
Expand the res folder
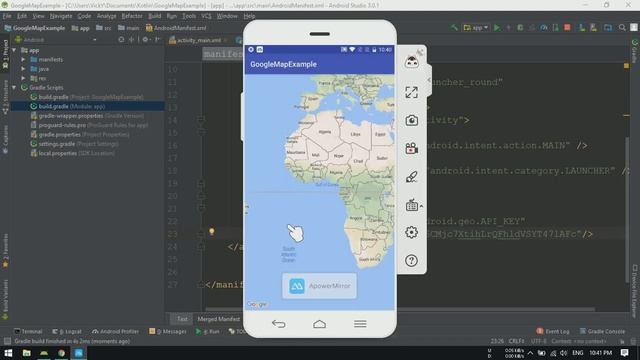23,78
